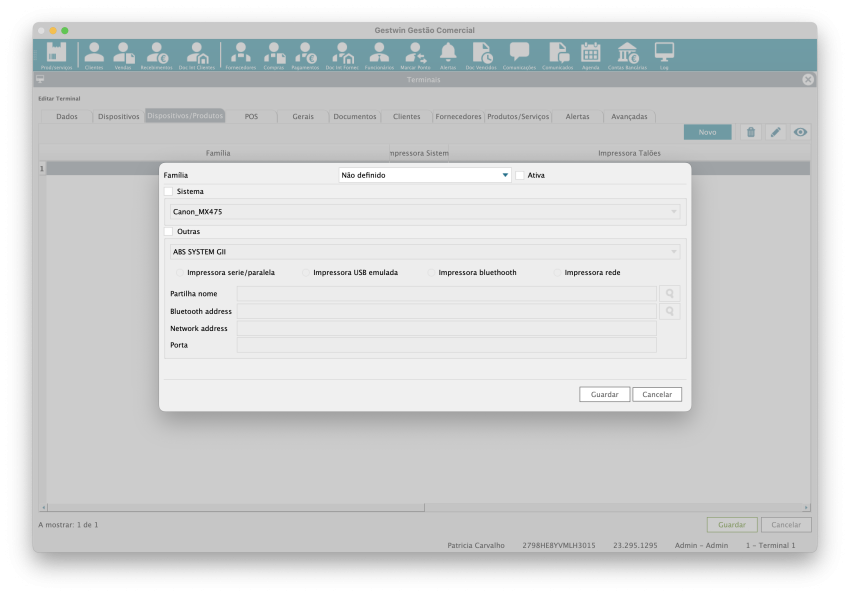Screen dimensions: 850x596
Task: Open the Fornecedores toolbar icon
Action: [241, 55]
